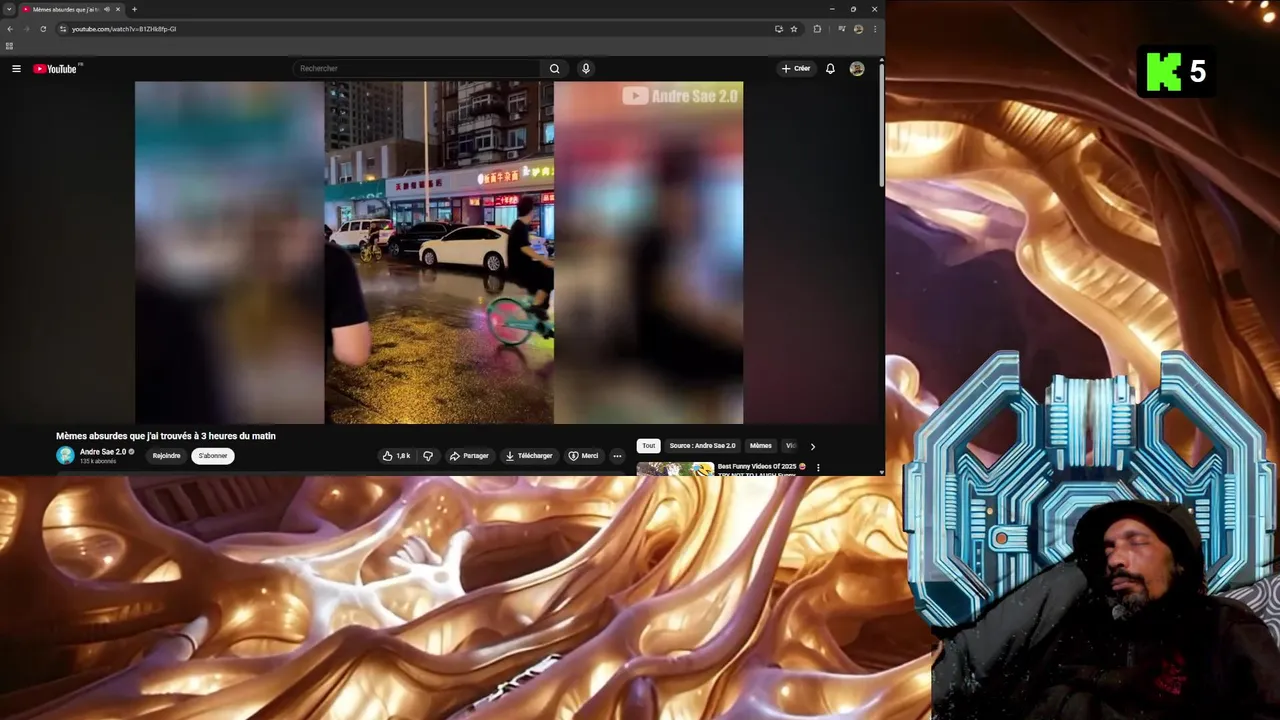
Task: Open the YouTube hamburger guide menu
Action: 16,69
